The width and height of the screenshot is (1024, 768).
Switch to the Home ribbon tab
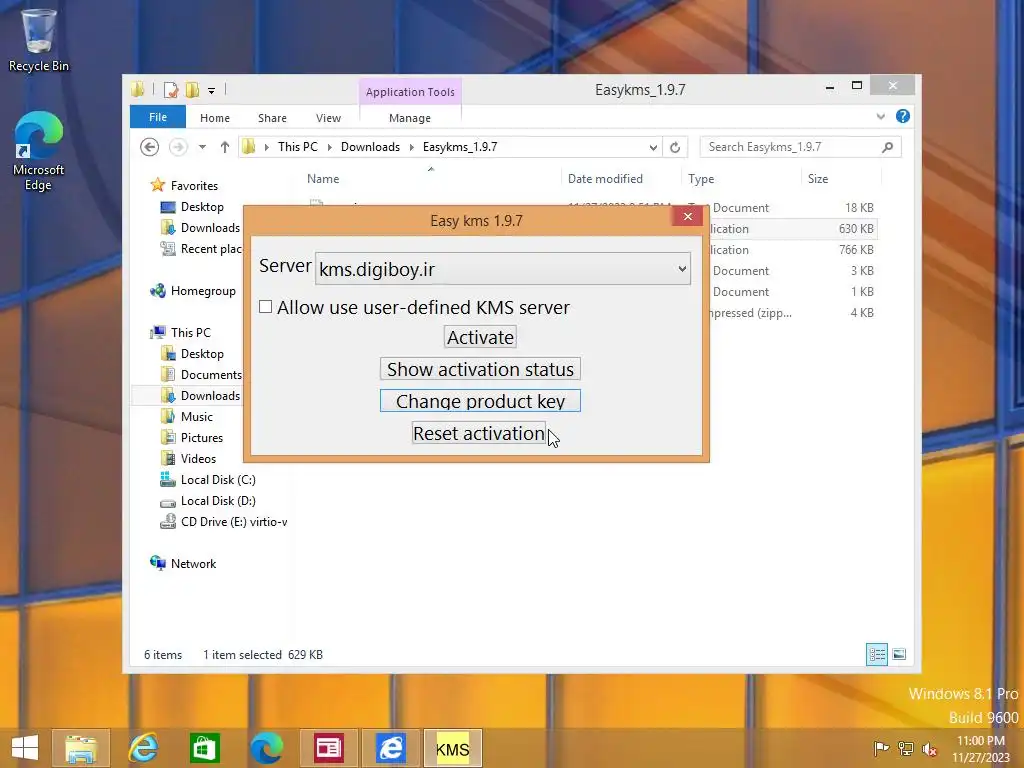tap(215, 118)
